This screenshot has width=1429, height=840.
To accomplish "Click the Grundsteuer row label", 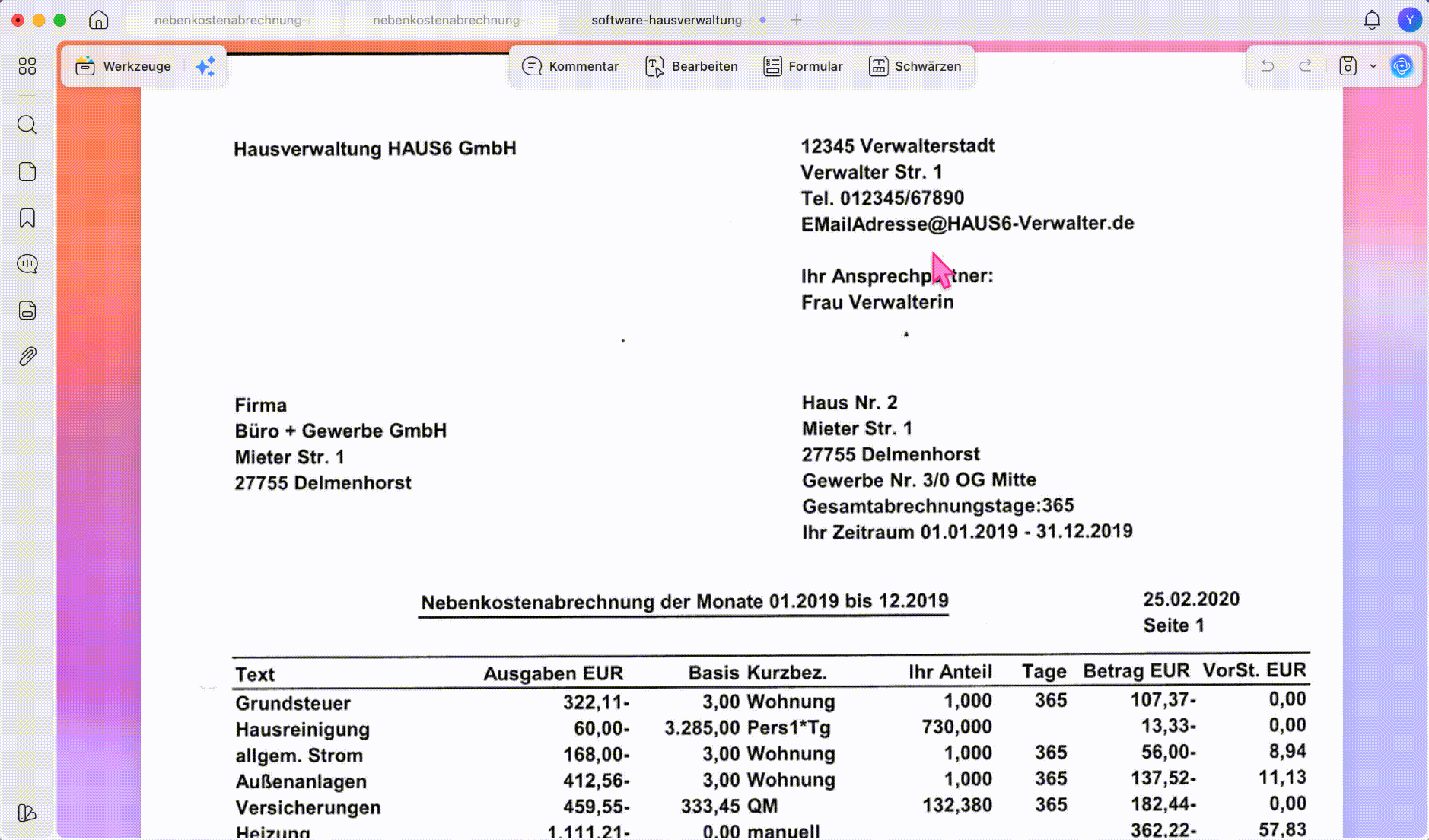I will (293, 703).
